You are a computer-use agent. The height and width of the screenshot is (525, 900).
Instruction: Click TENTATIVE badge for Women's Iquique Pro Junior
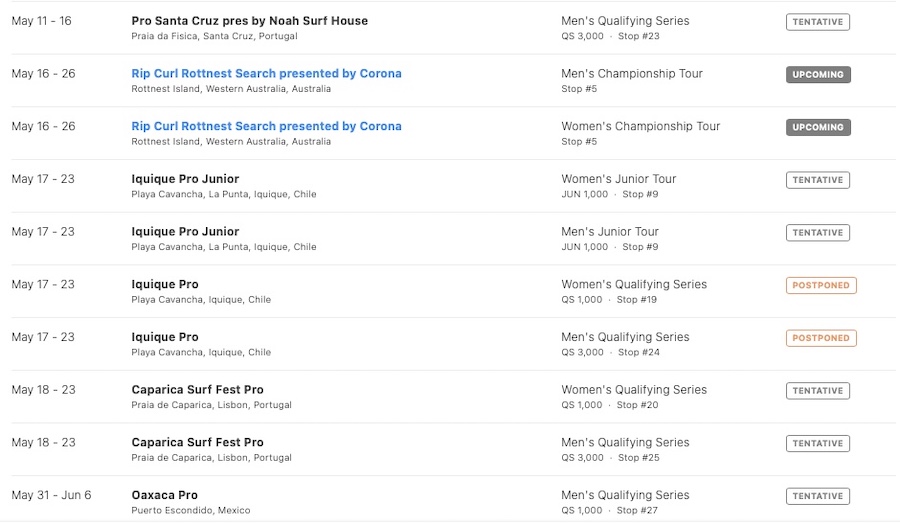point(817,180)
